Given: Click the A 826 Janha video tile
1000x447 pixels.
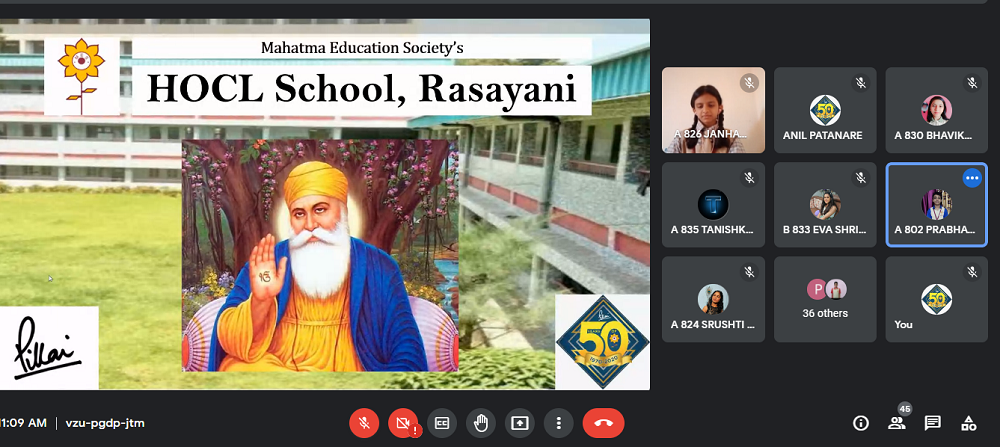Looking at the screenshot, I should point(713,110).
